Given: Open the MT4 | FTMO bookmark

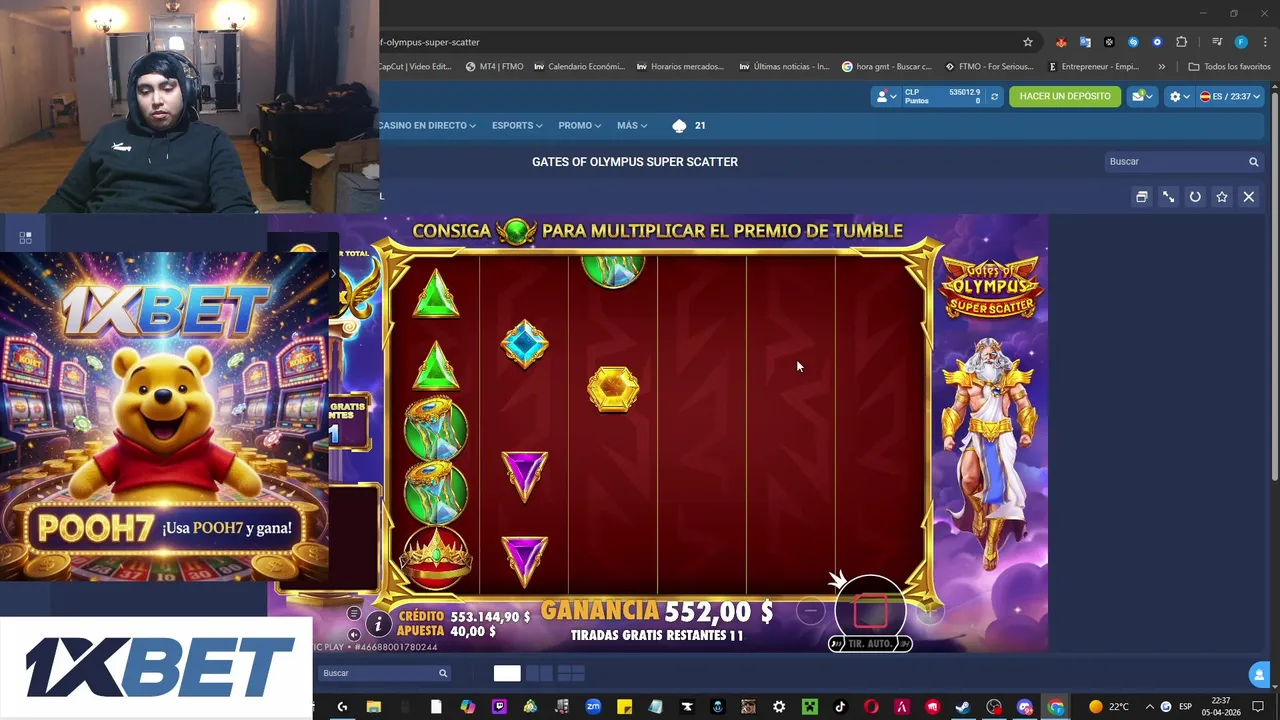Looking at the screenshot, I should pos(495,67).
